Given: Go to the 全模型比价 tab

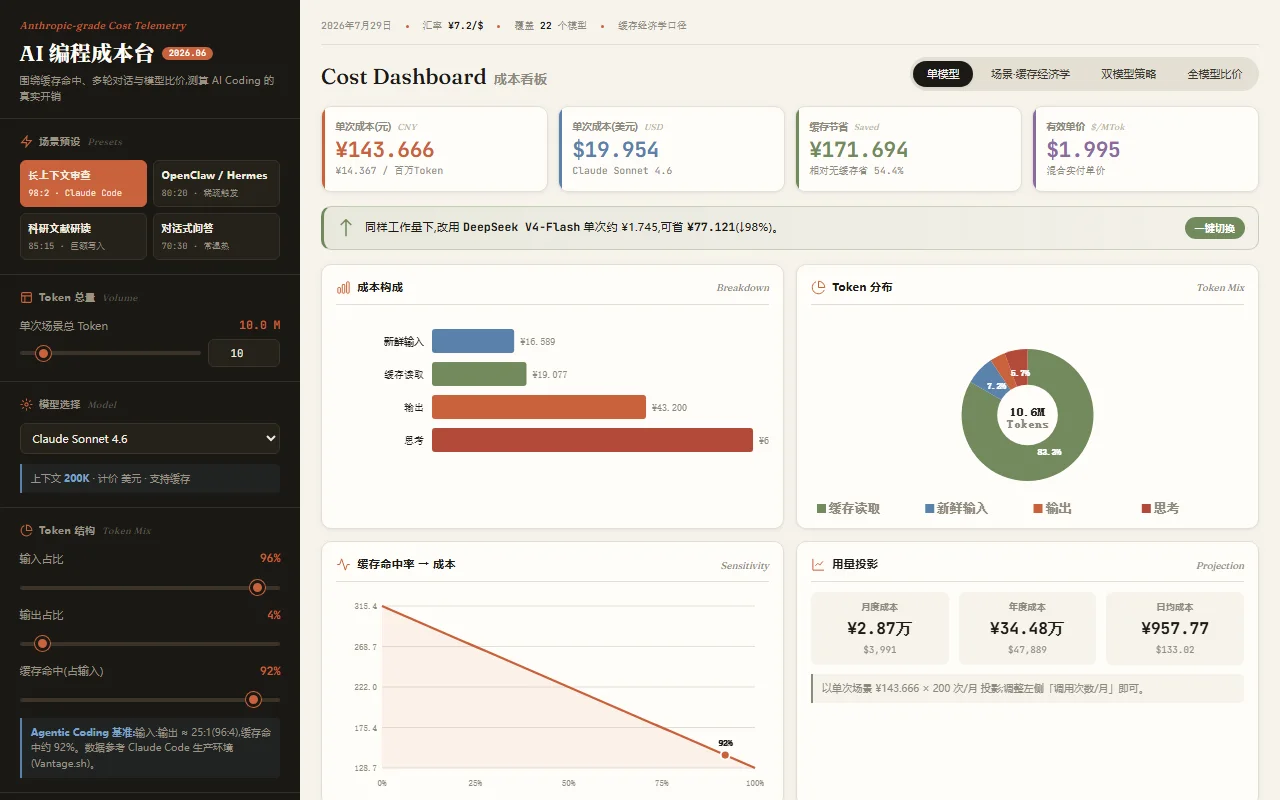Looking at the screenshot, I should tap(1215, 74).
